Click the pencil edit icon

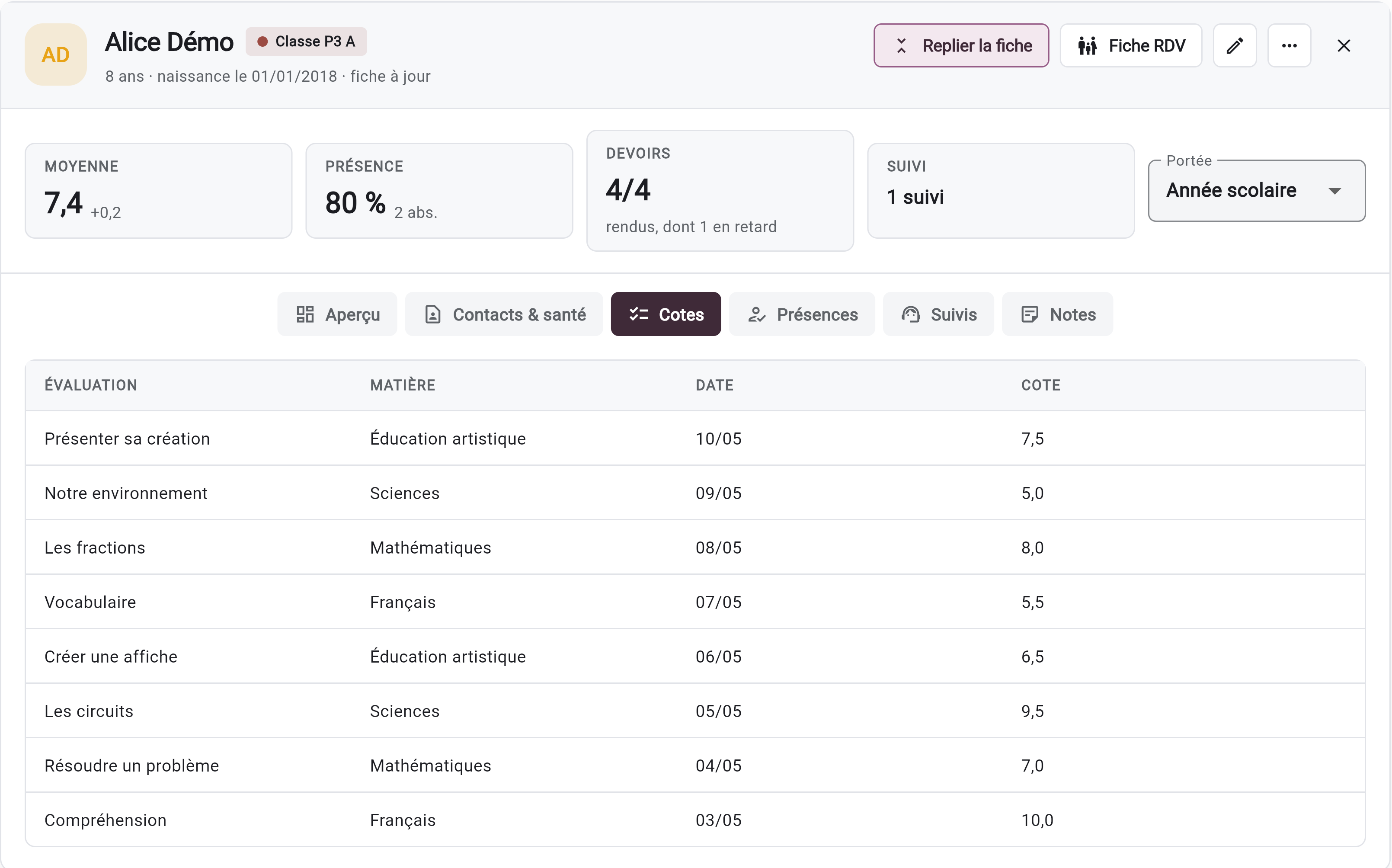(x=1235, y=45)
